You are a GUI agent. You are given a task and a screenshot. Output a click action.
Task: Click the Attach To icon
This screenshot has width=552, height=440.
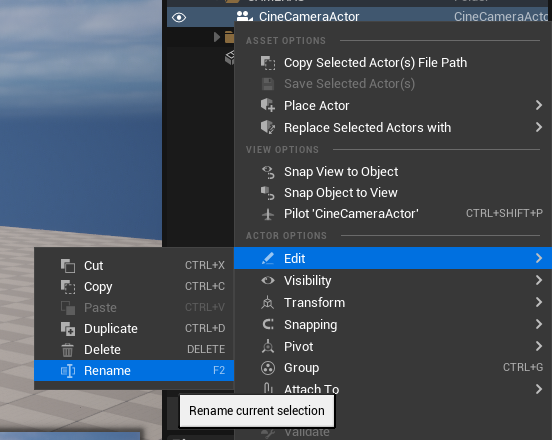point(268,388)
